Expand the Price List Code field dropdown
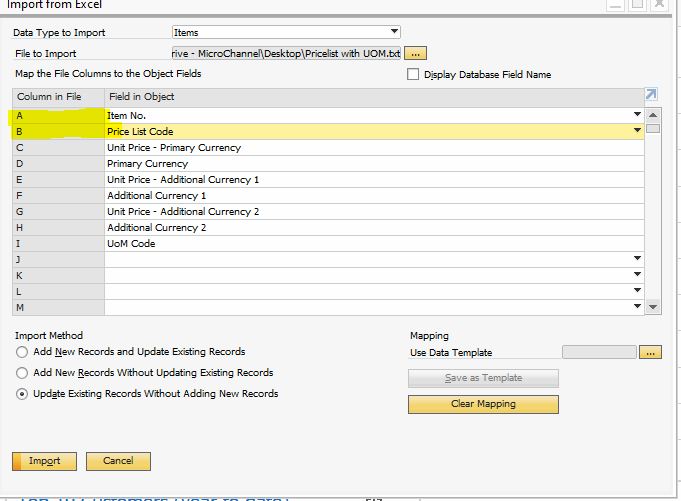 (637, 131)
